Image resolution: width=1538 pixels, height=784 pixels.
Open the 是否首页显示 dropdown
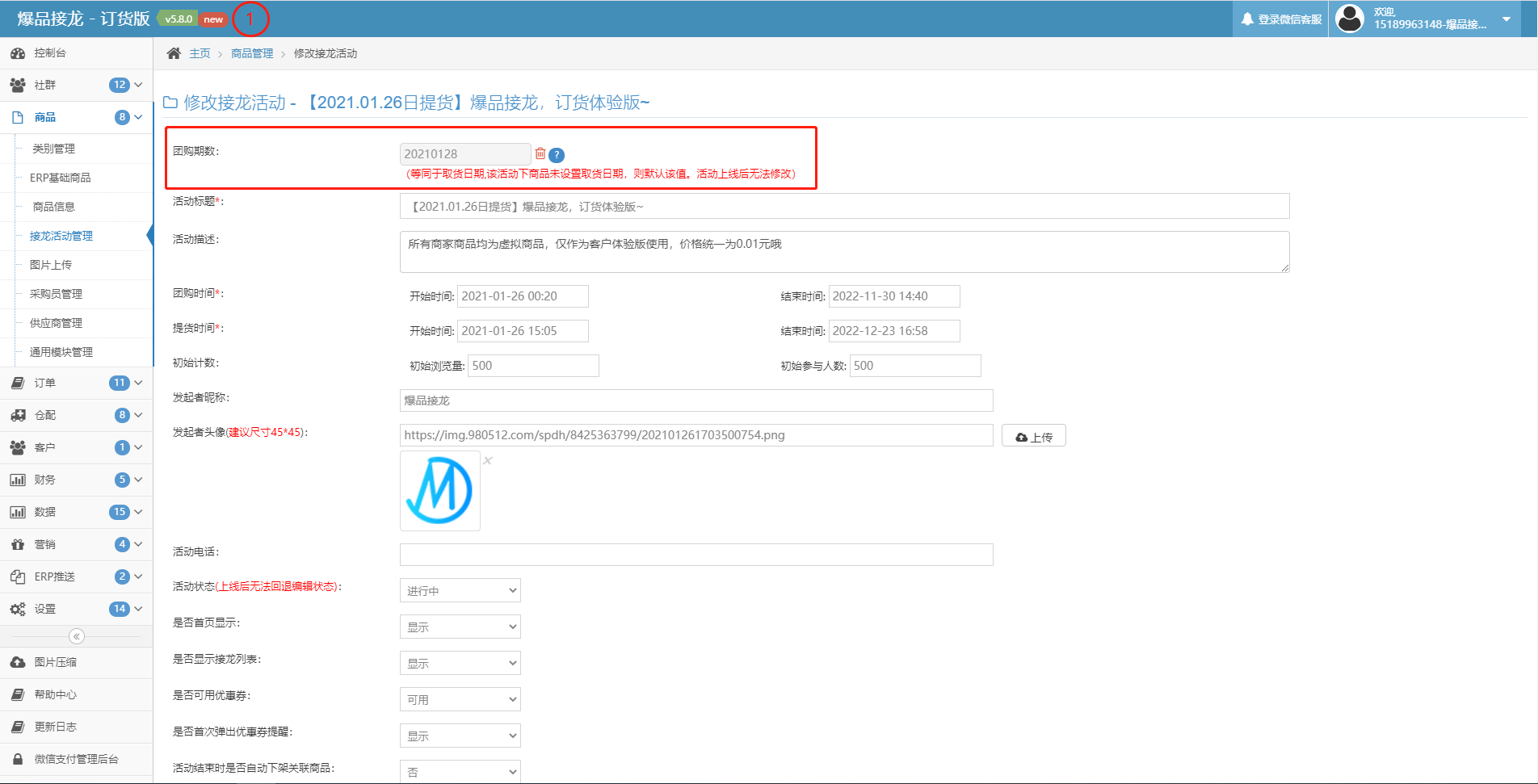click(x=460, y=627)
